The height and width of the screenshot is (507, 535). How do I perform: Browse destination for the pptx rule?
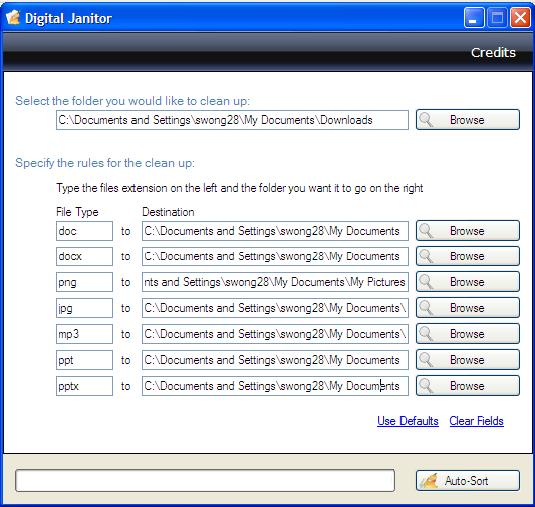tap(468, 386)
